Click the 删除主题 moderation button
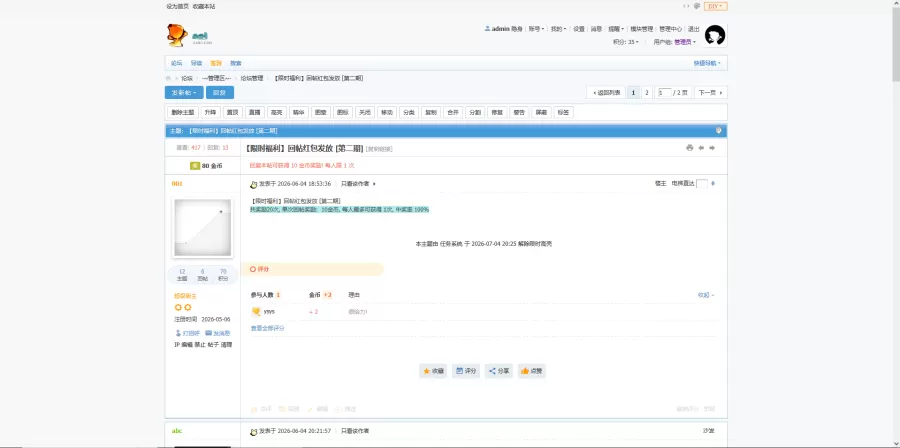Image resolution: width=900 pixels, height=448 pixels. [181, 112]
